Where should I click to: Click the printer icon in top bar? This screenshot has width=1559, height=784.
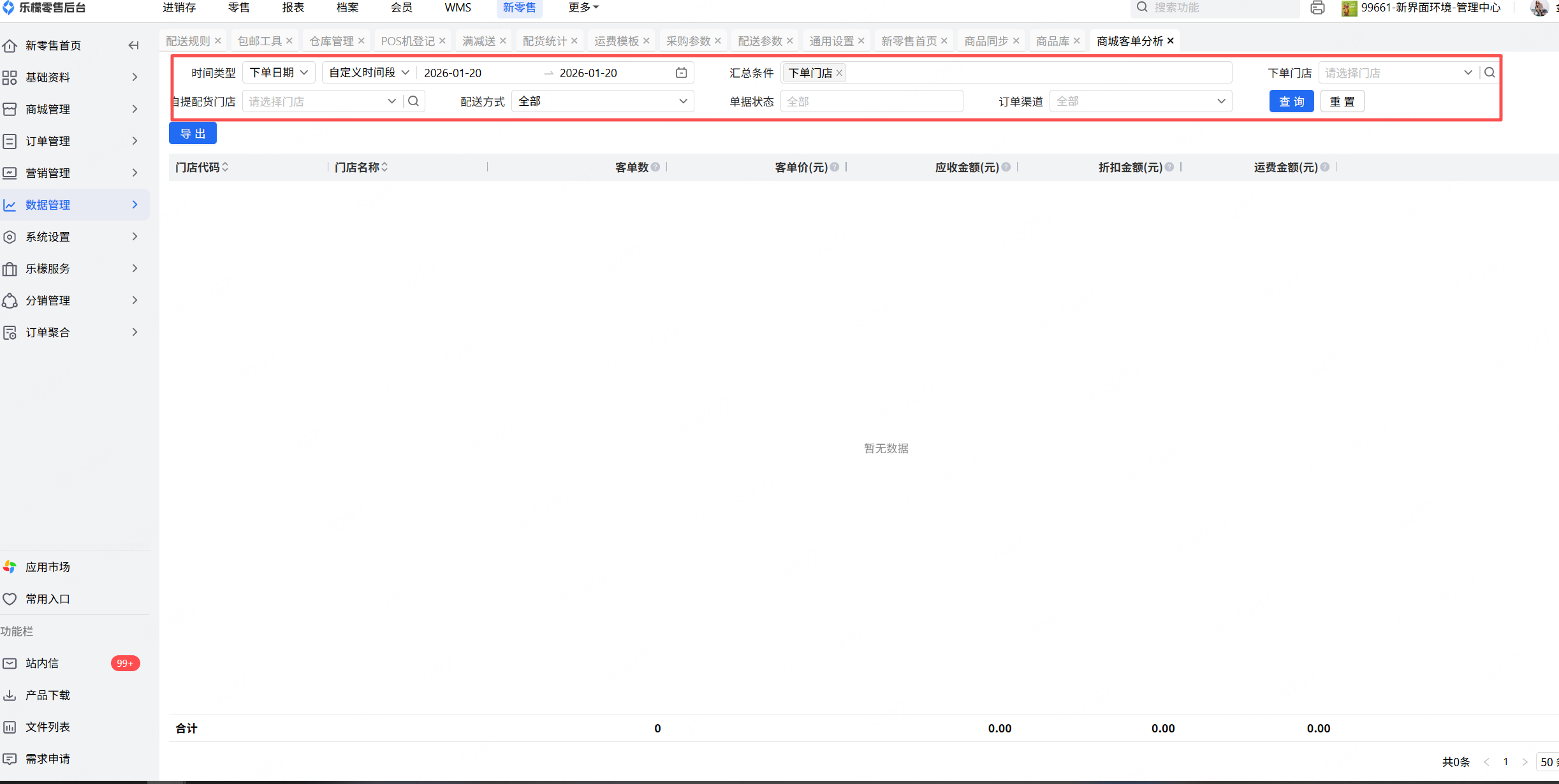(1317, 8)
